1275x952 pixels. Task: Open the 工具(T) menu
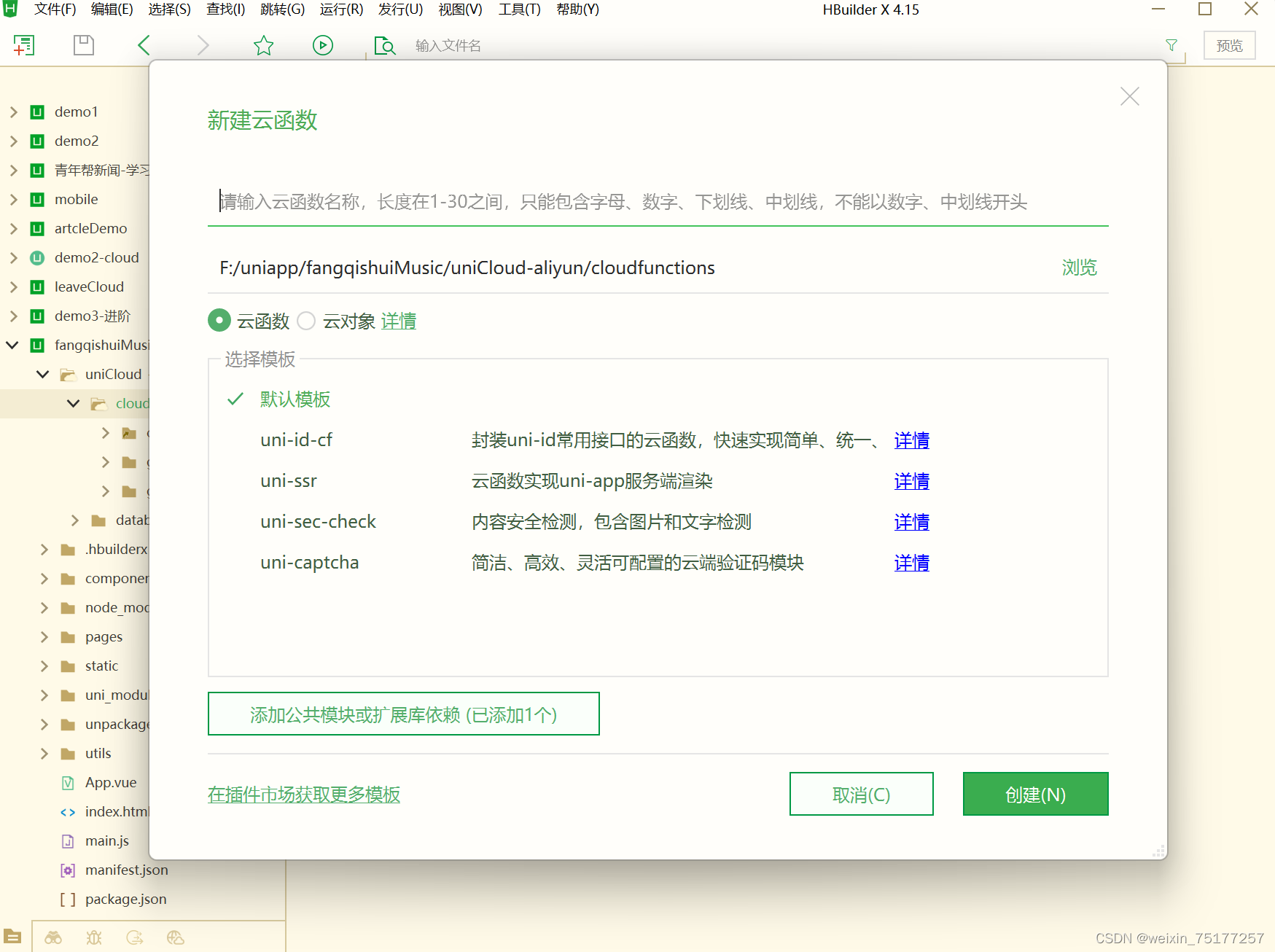518,9
